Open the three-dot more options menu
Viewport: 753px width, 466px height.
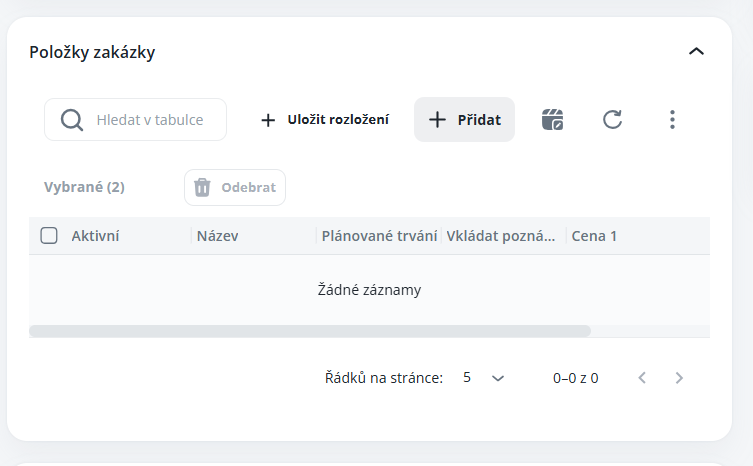point(672,120)
